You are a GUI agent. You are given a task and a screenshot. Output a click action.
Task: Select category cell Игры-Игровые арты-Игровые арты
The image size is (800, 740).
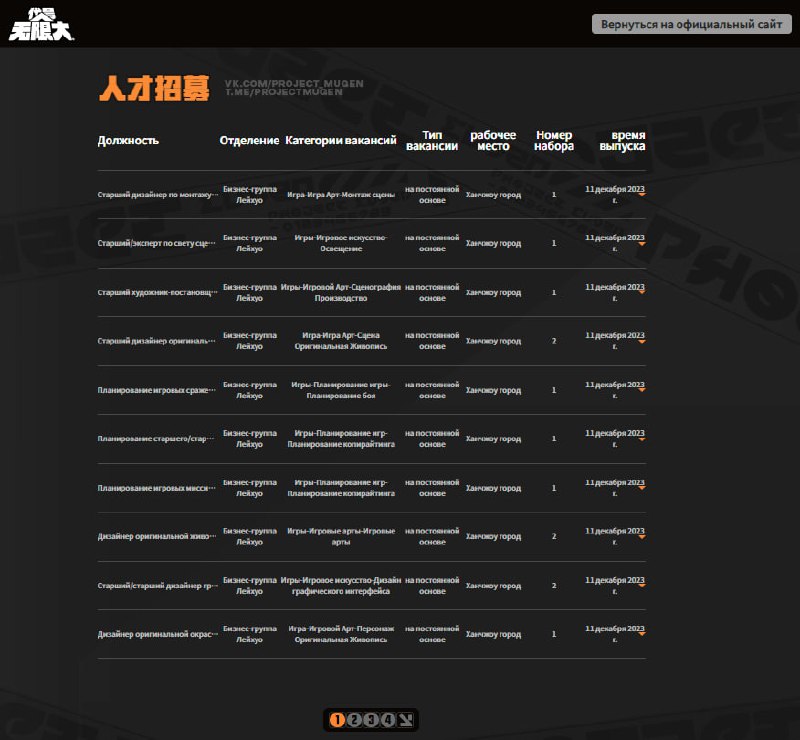(x=341, y=536)
